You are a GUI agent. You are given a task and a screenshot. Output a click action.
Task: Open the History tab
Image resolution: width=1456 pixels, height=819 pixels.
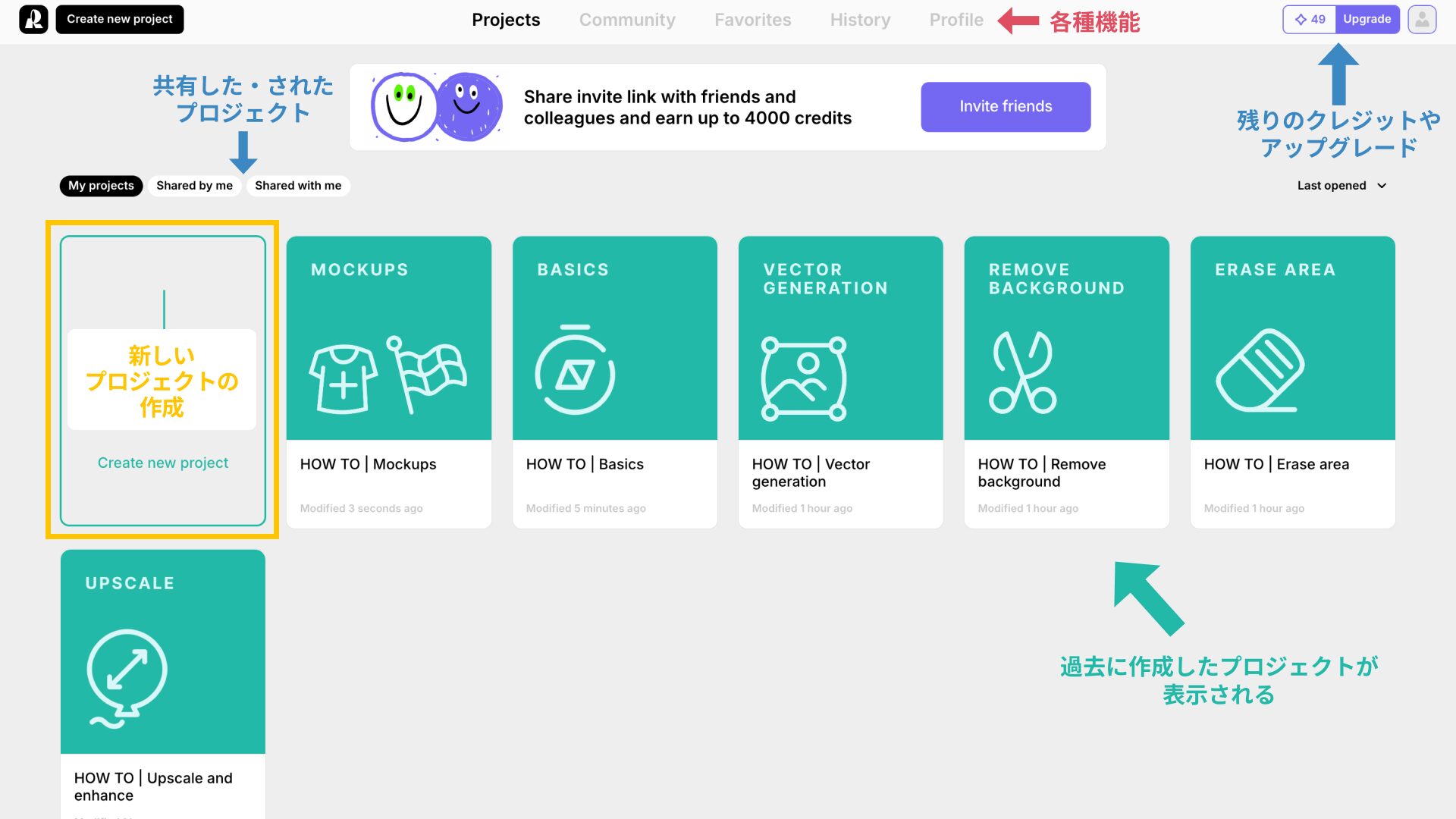tap(861, 19)
